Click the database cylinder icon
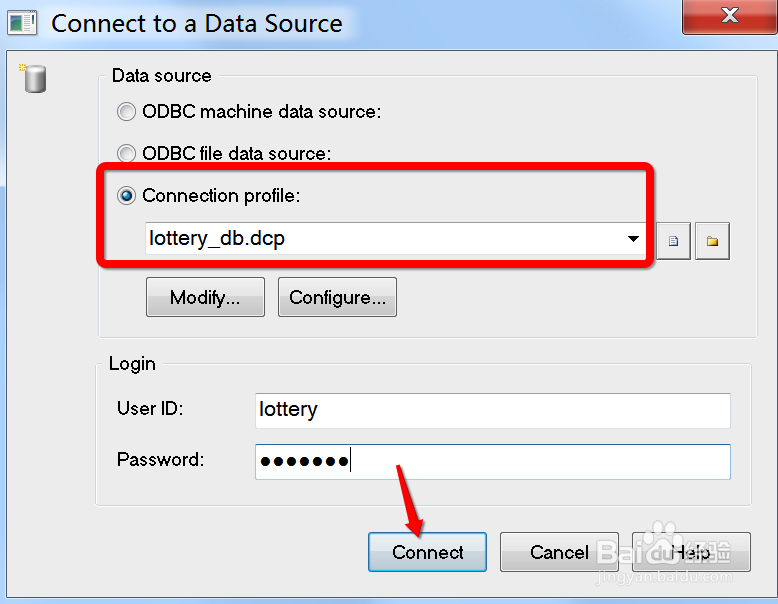The image size is (778, 604). (33, 78)
